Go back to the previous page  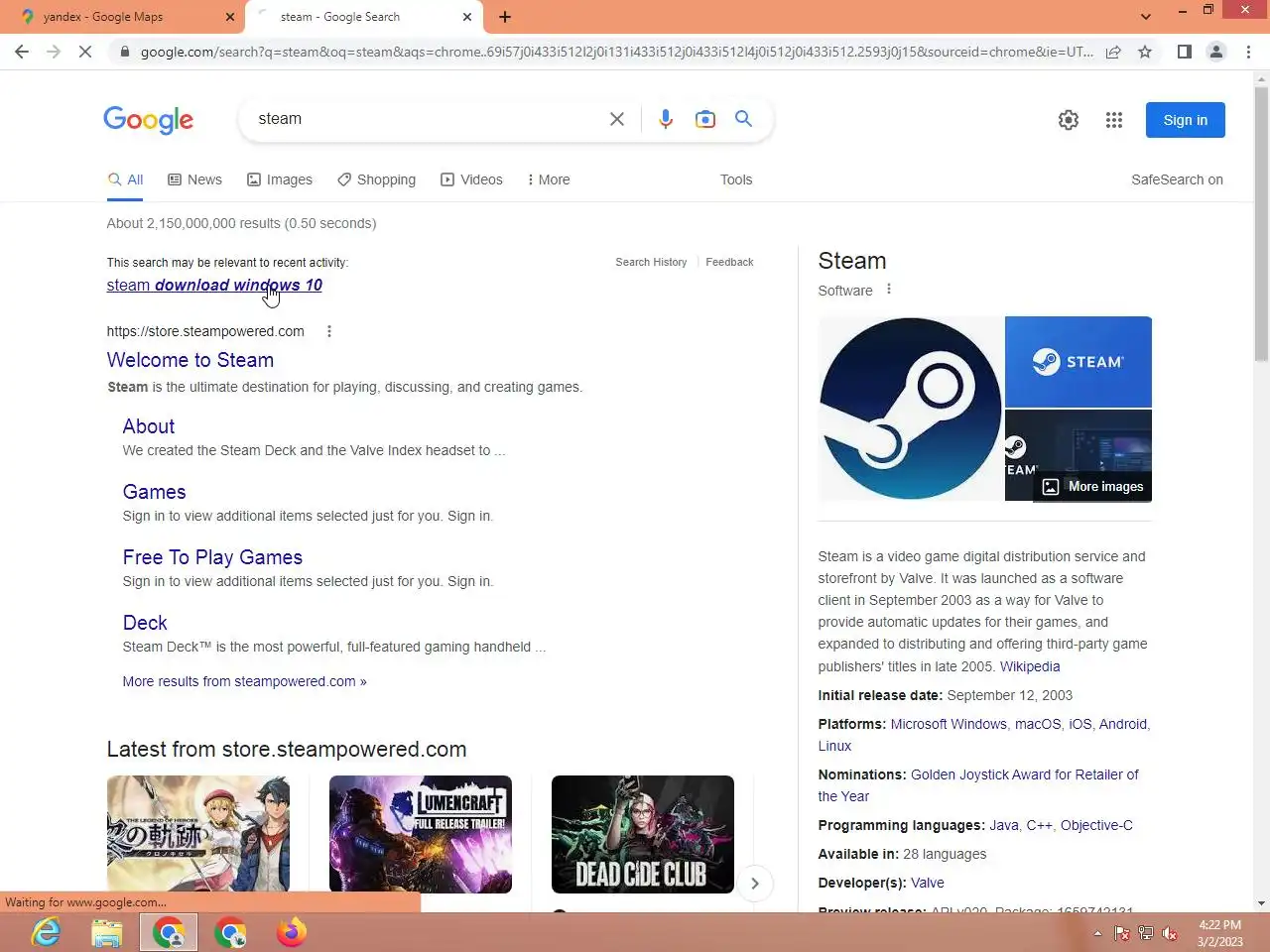point(22,52)
